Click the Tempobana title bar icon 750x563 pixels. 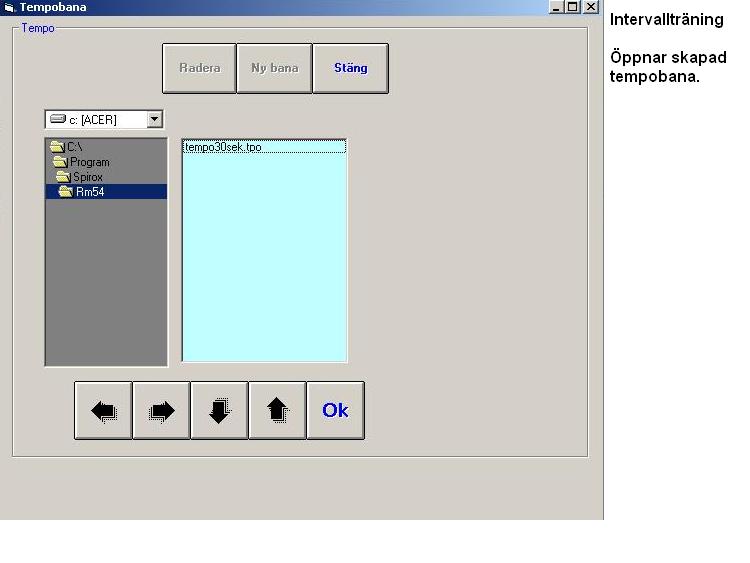tap(10, 7)
